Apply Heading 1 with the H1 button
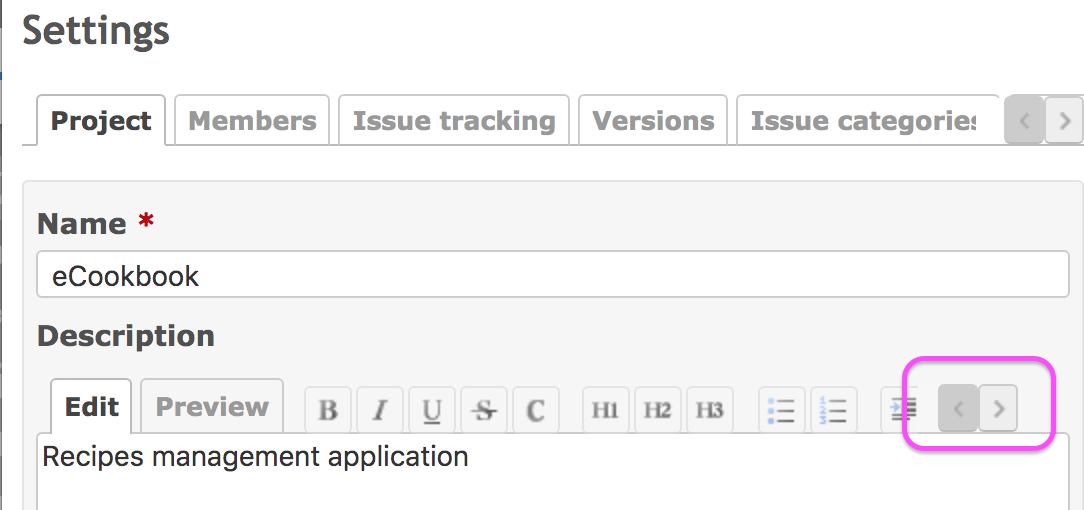The width and height of the screenshot is (1084, 510). pos(606,410)
